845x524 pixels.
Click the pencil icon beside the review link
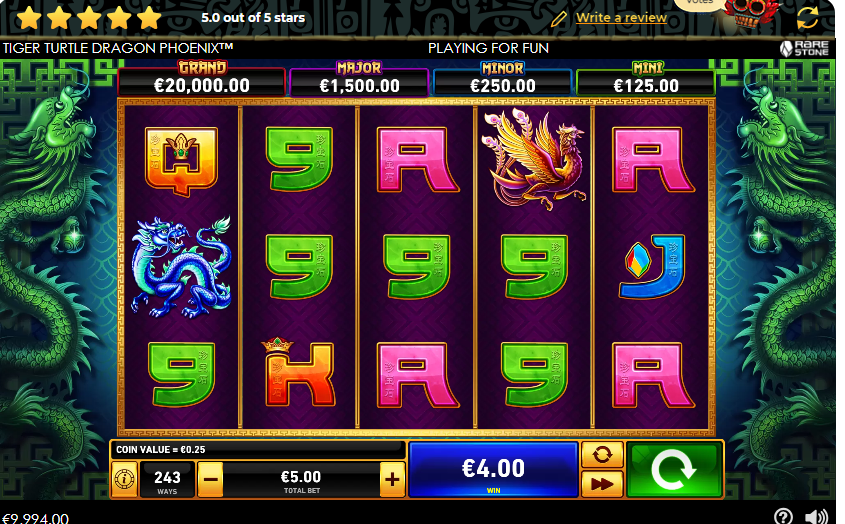pyautogui.click(x=559, y=19)
